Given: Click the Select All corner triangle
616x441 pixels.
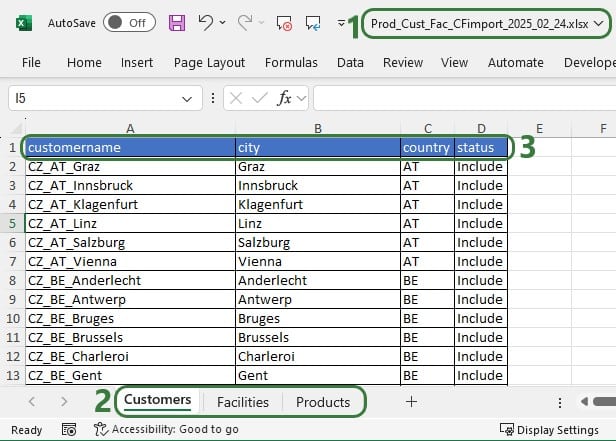Looking at the screenshot, I should [x=16, y=128].
